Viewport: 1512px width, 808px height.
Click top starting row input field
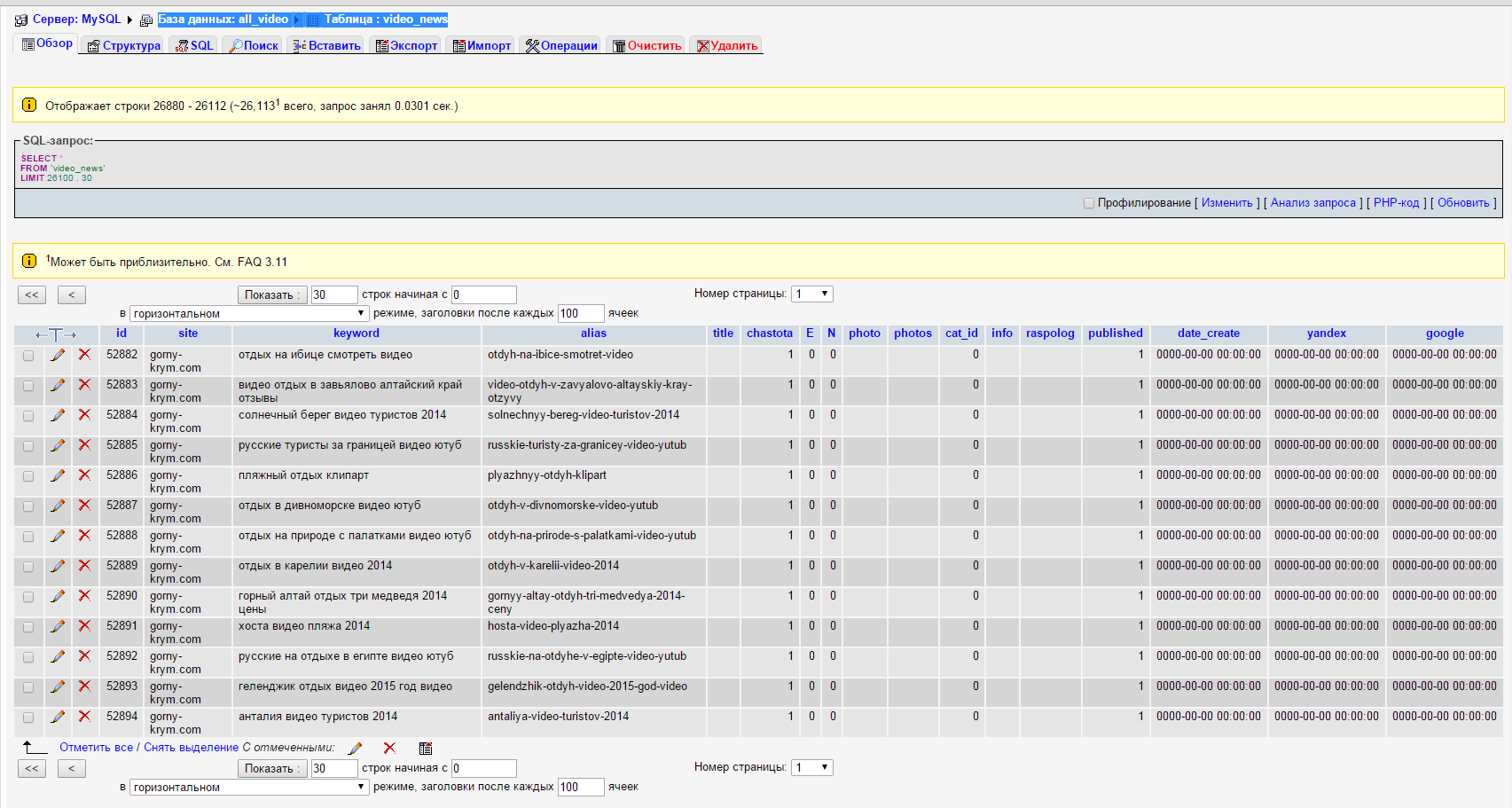[484, 294]
